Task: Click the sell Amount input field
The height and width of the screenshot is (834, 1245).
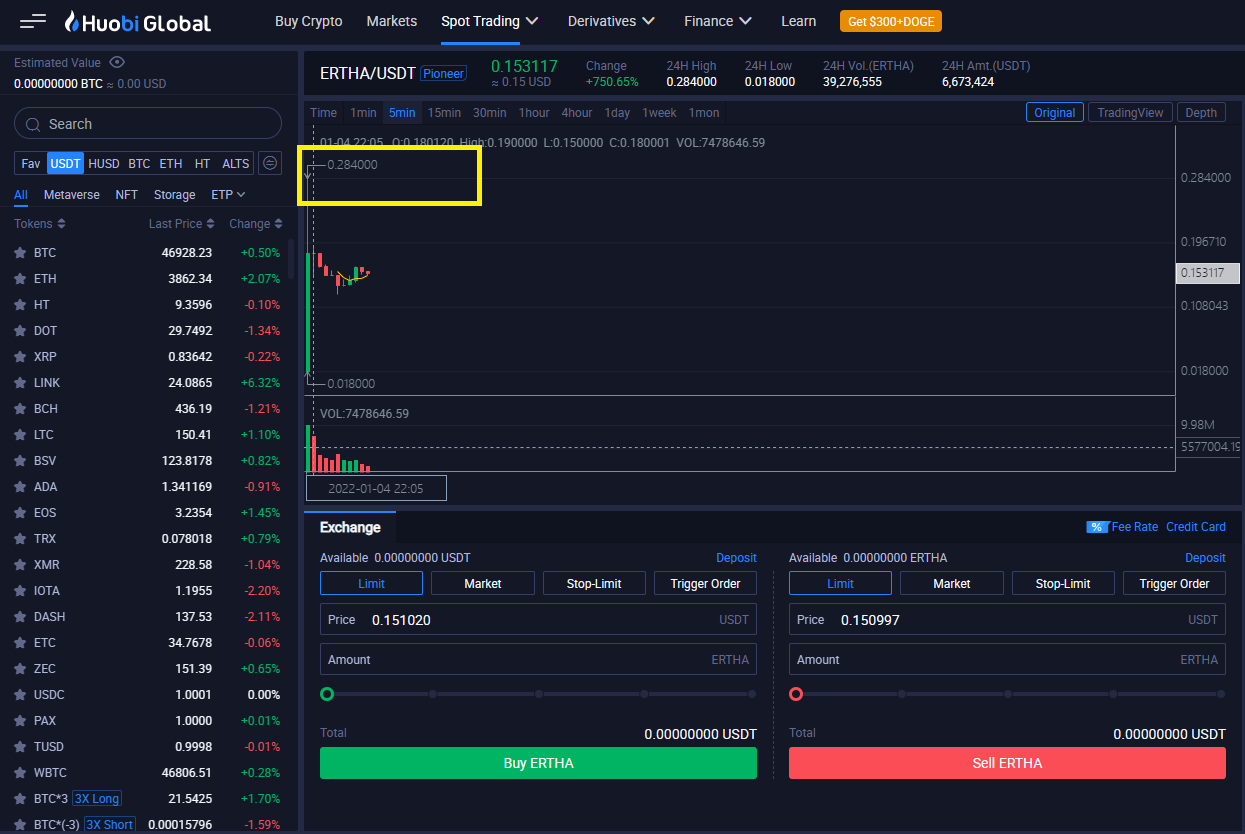Action: coord(1007,660)
